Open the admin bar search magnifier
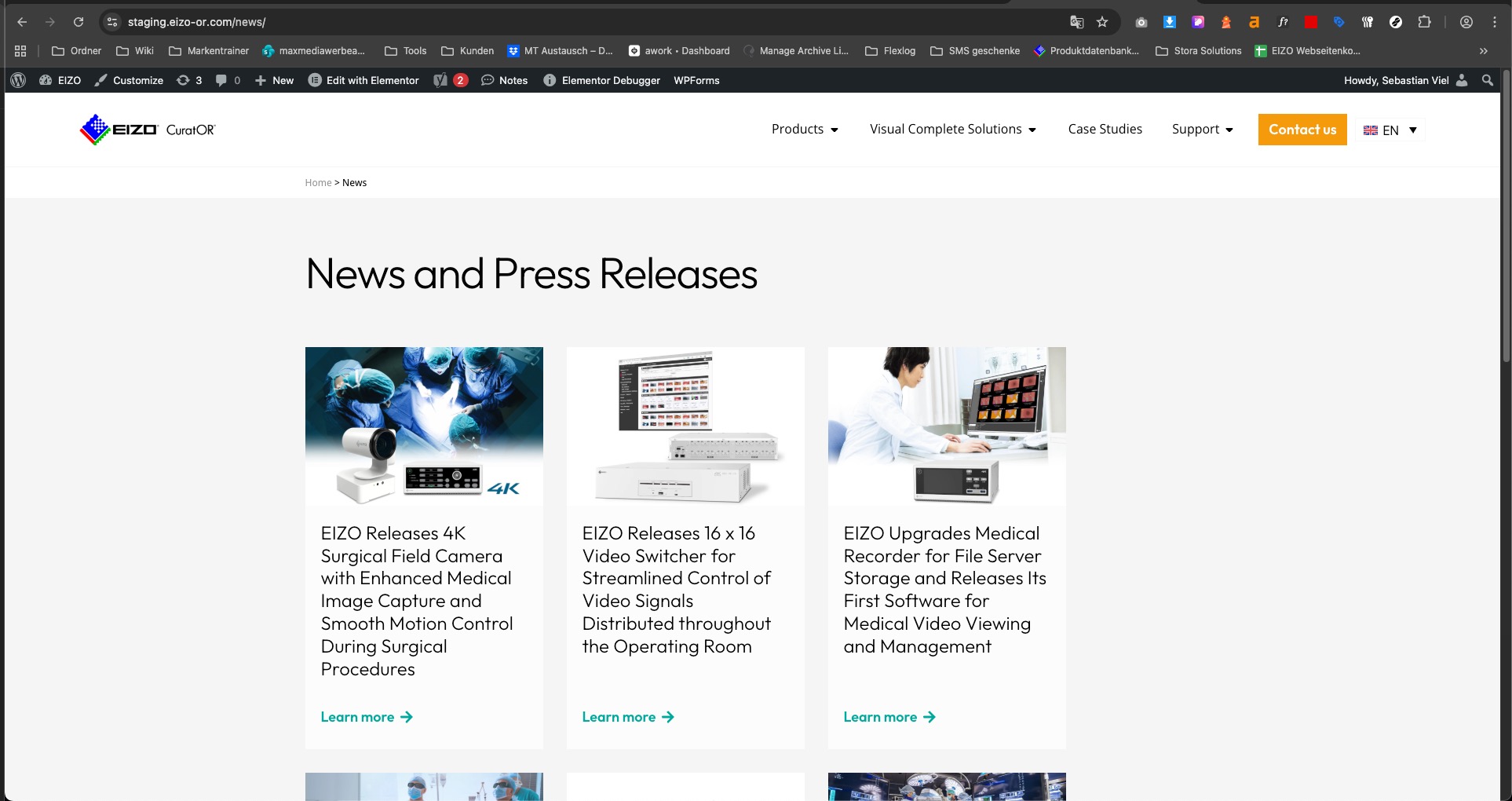 (1487, 80)
